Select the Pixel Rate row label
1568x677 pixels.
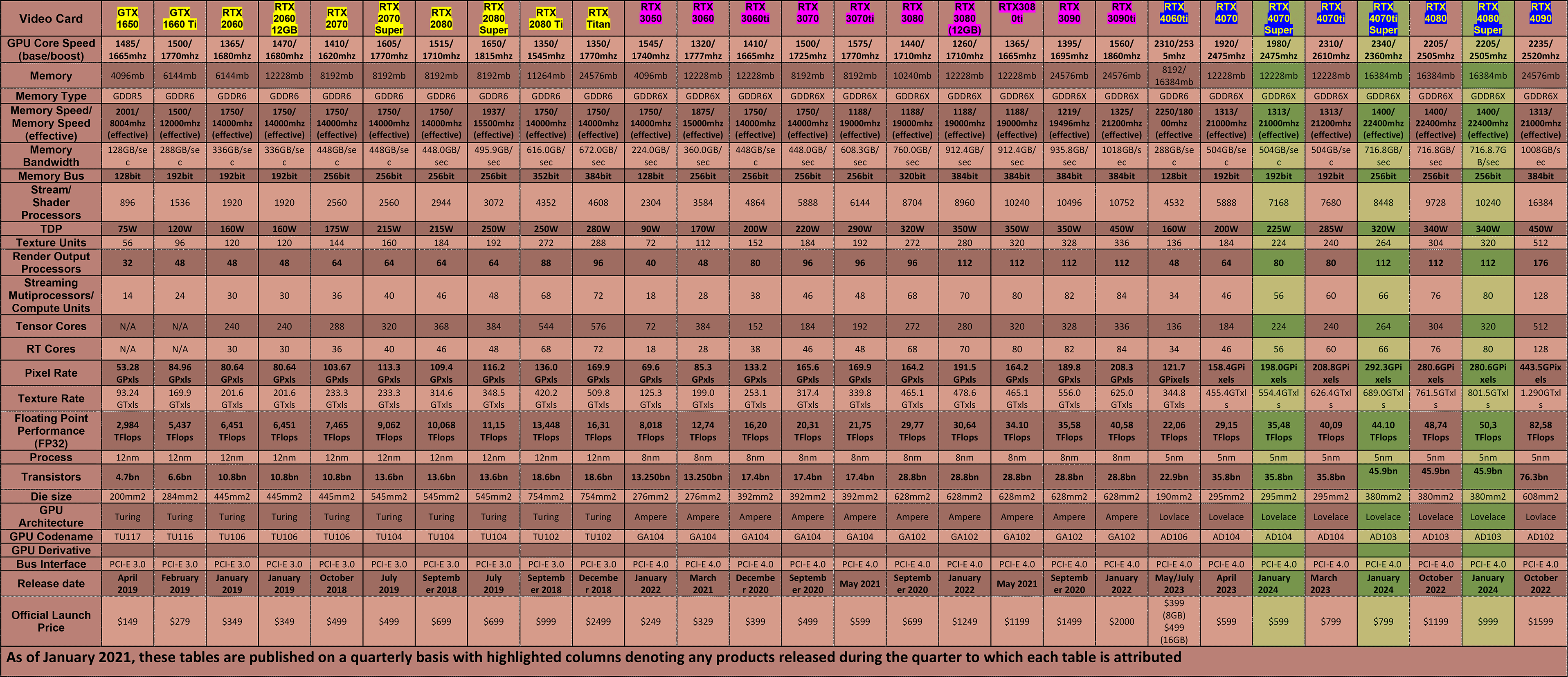(51, 373)
